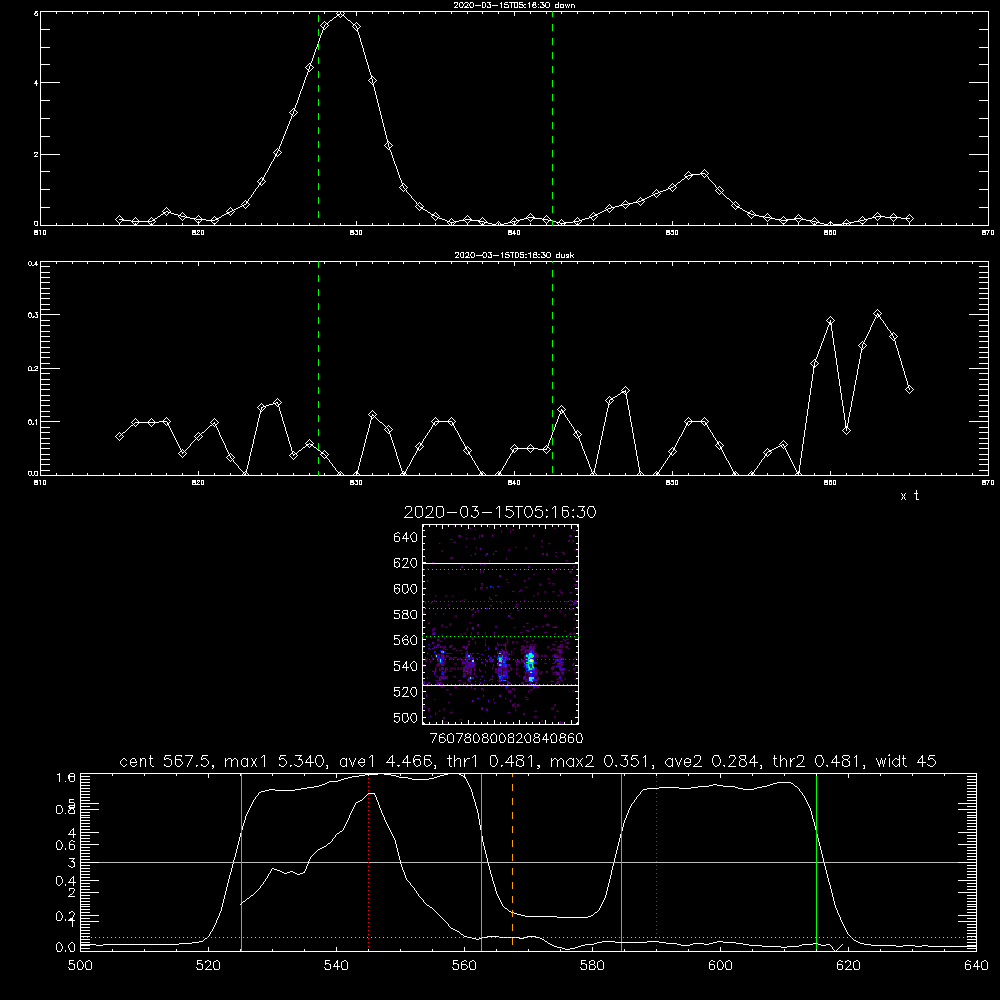Click heatmap y-axis label 500
Viewport: 1000px width, 1000px height.
click(405, 717)
